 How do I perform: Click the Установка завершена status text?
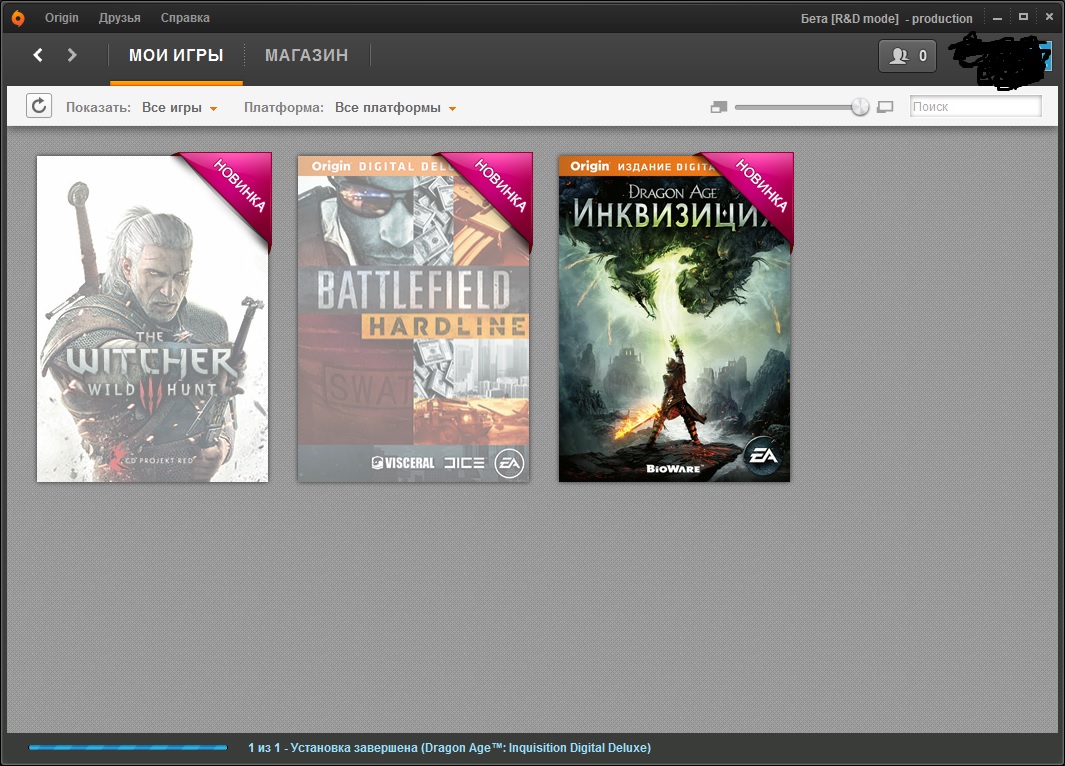point(450,748)
